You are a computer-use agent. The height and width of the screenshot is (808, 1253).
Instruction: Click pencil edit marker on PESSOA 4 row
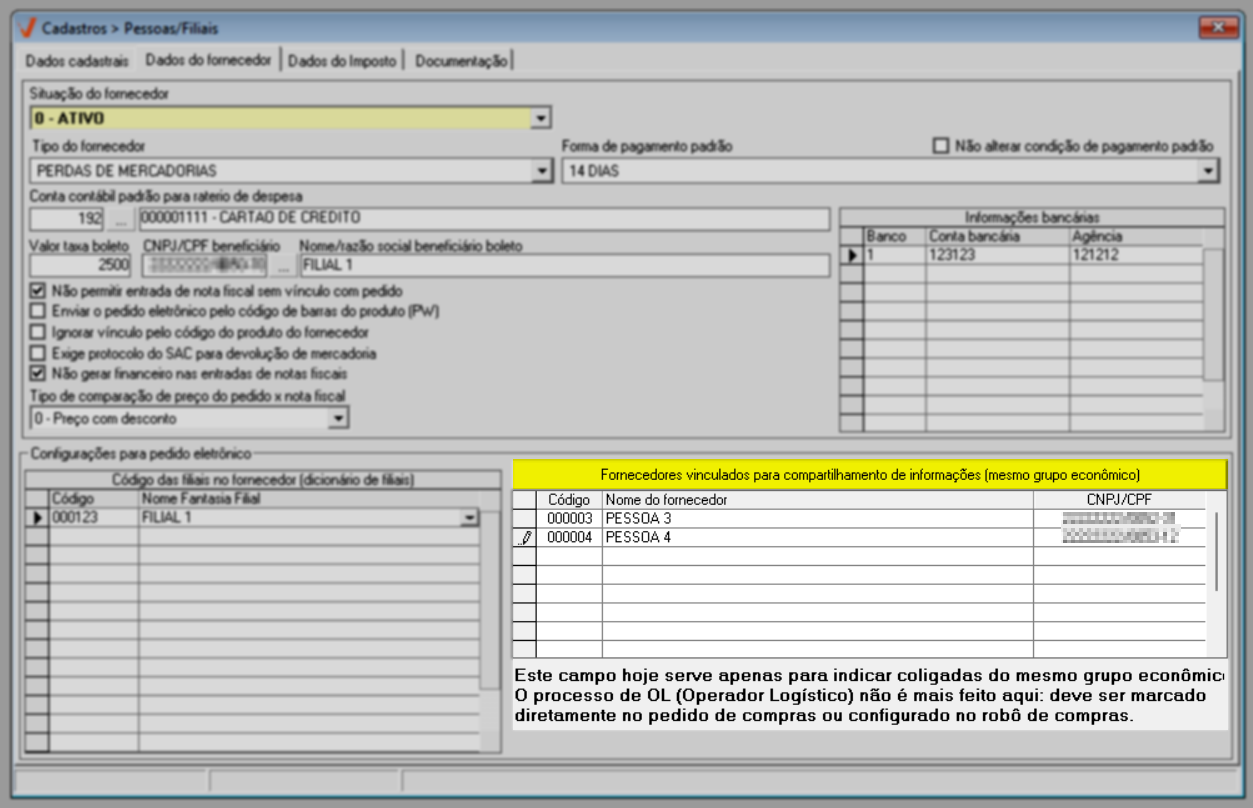pyautogui.click(x=525, y=537)
